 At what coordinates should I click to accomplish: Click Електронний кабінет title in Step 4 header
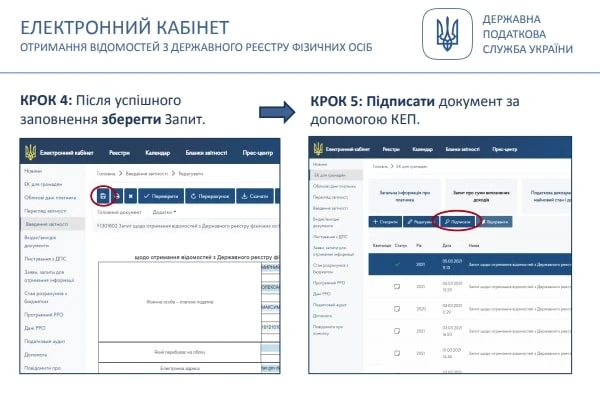67,153
